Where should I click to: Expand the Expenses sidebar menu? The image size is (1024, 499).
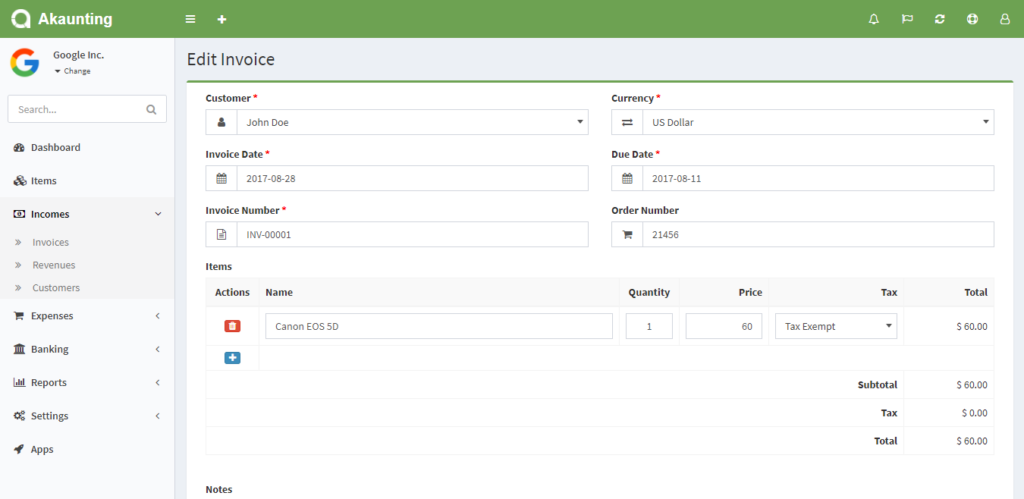[x=86, y=316]
